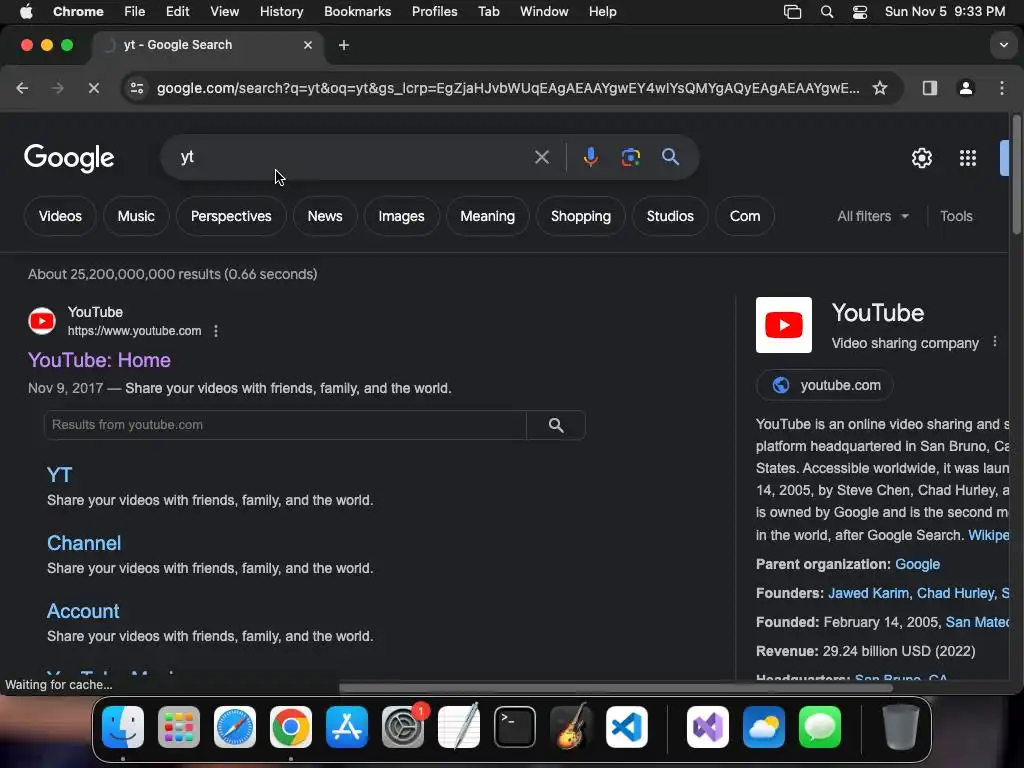The image size is (1024, 768).
Task: Stop loading the page
Action: (x=93, y=88)
